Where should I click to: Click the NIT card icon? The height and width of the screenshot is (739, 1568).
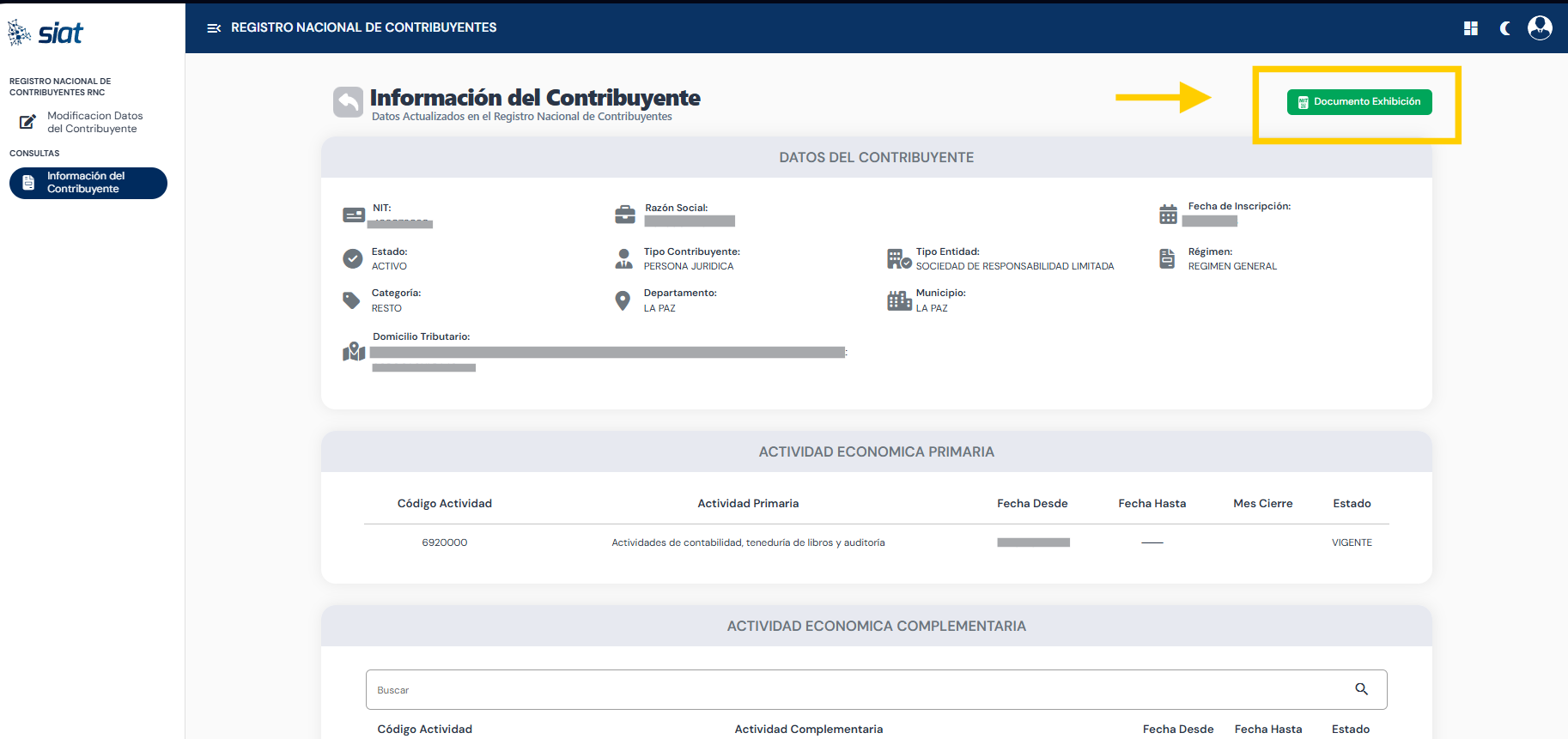point(354,215)
